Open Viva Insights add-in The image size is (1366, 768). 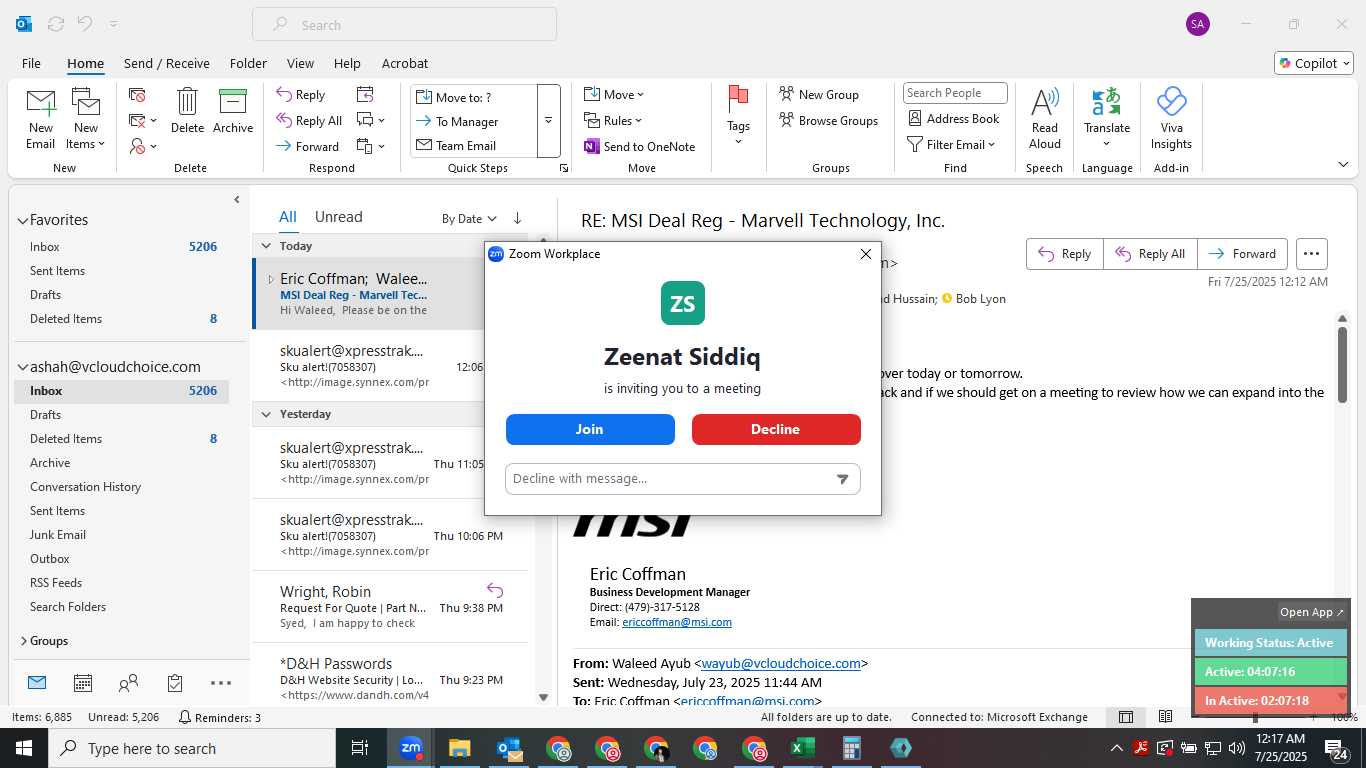point(1171,119)
